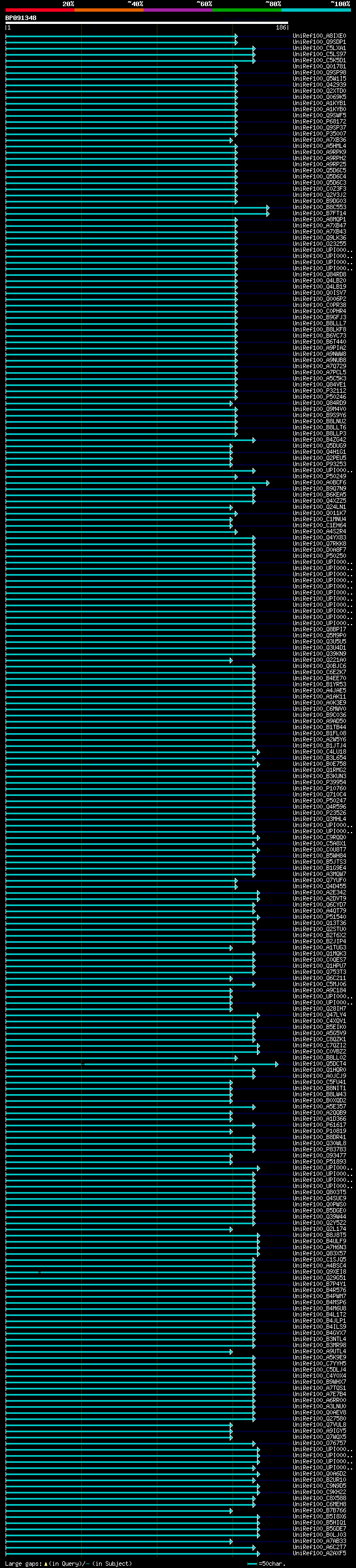Click the Large gaps legend text
Viewport: 356px width, 1568px height.
coord(68,1563)
